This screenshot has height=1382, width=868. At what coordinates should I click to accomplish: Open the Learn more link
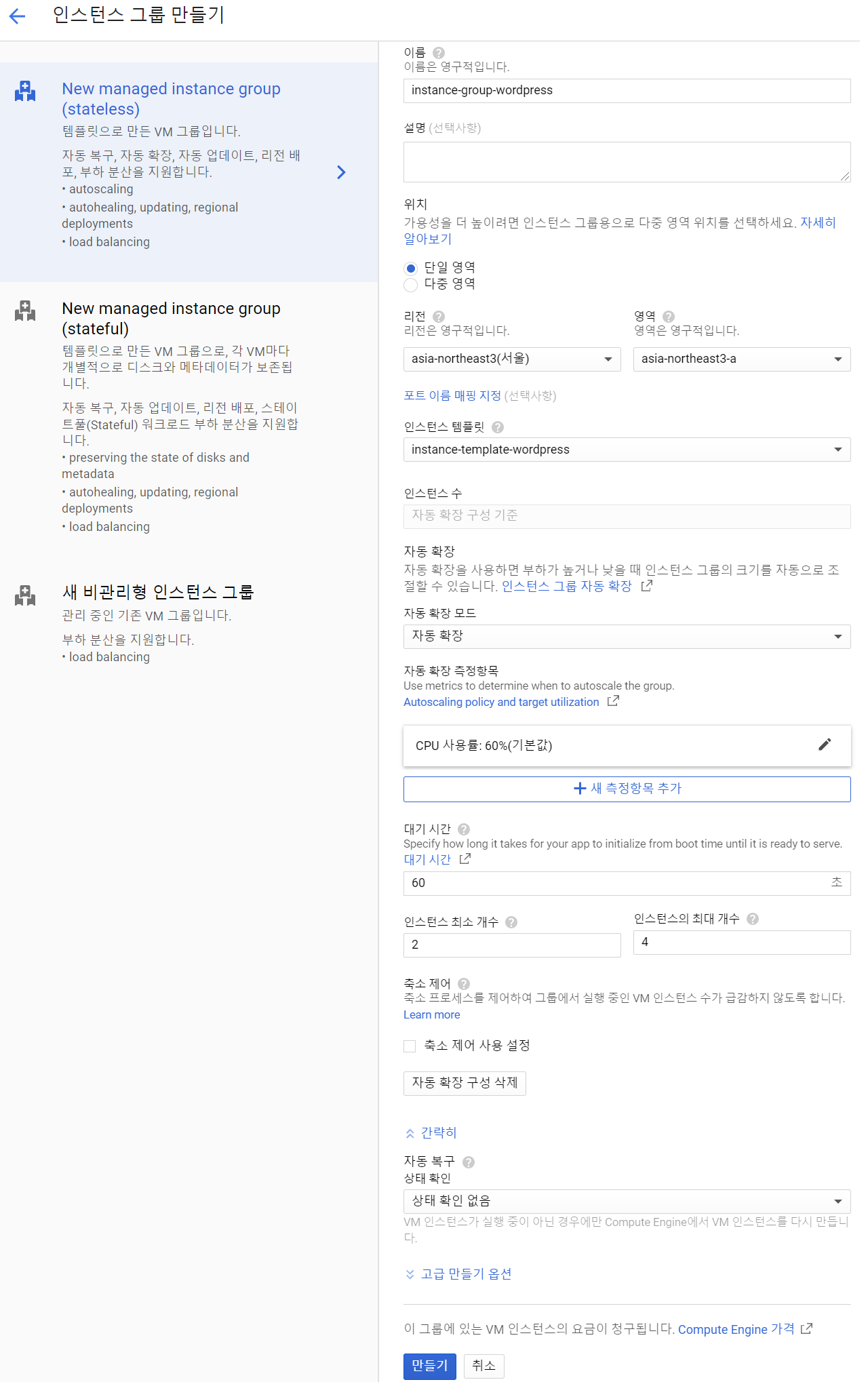click(x=432, y=1015)
